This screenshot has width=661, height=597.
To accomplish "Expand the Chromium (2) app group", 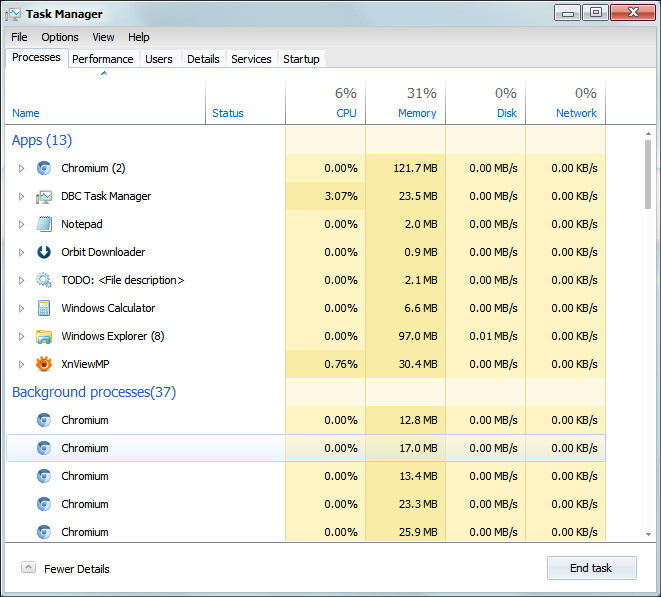I will tap(21, 169).
